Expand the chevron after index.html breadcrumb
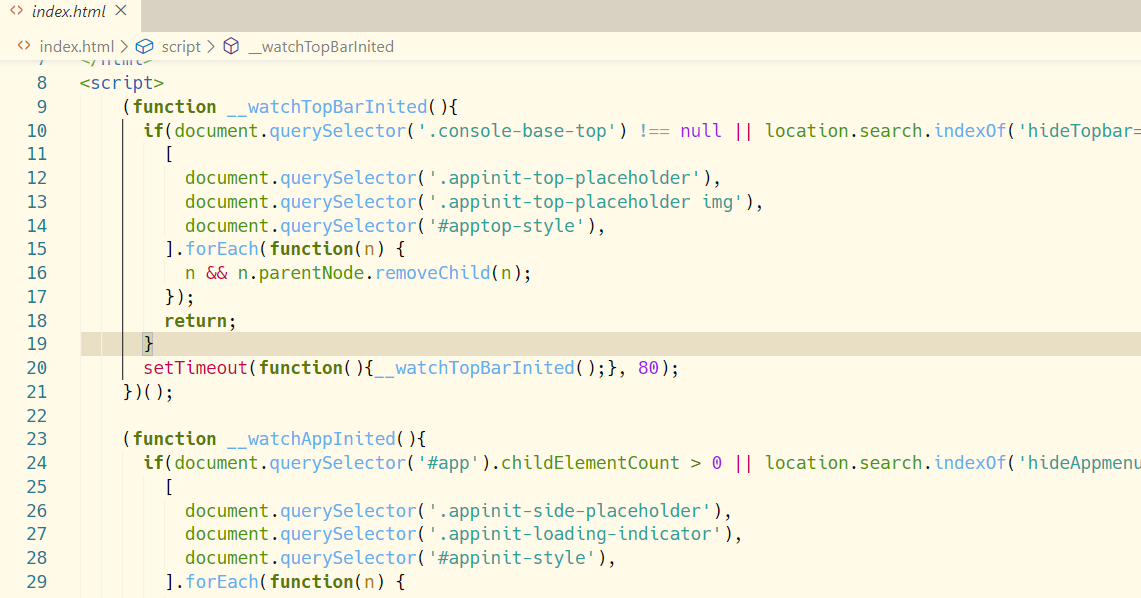The image size is (1141, 598). [x=124, y=47]
